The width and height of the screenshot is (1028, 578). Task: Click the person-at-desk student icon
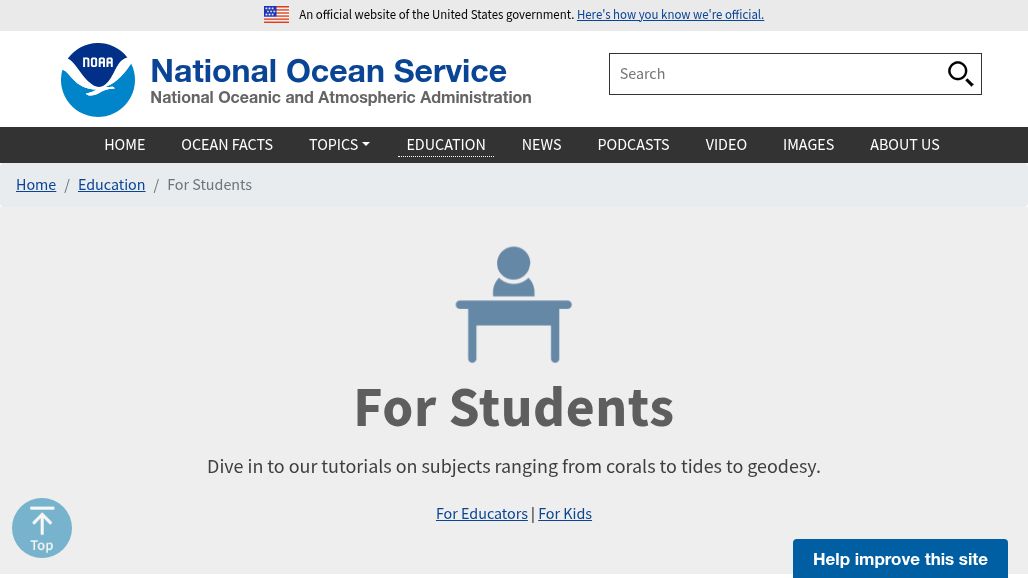pyautogui.click(x=513, y=304)
